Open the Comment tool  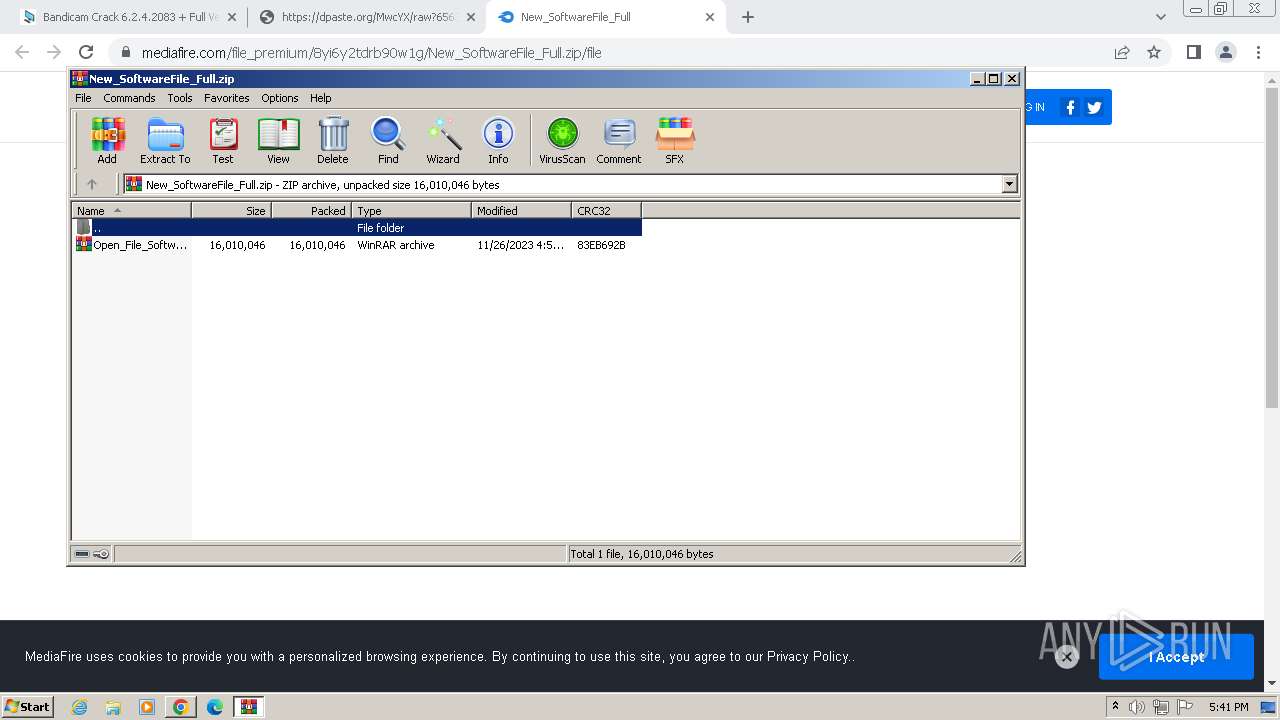point(619,140)
